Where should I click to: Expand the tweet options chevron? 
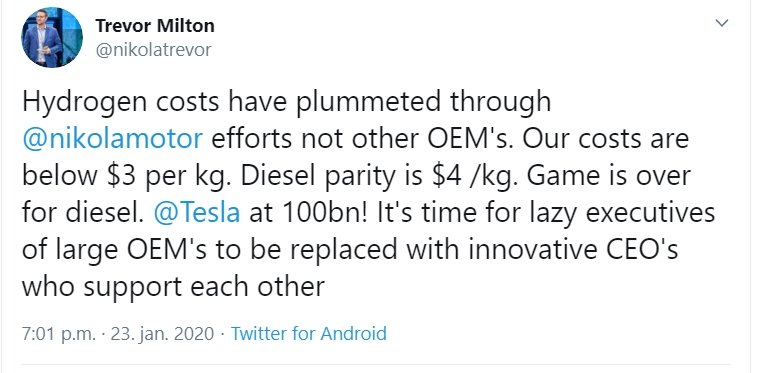pos(721,23)
